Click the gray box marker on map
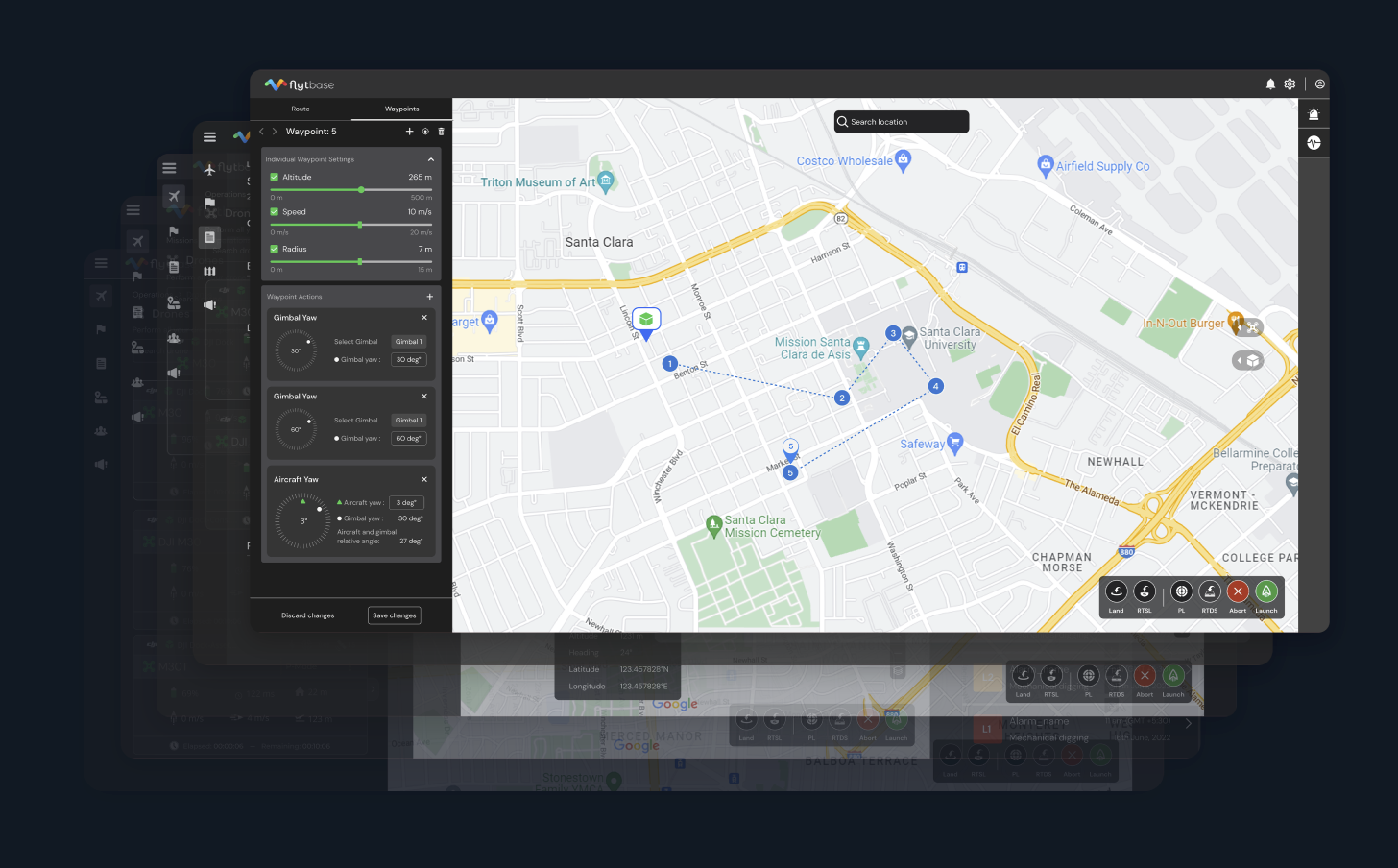1398x868 pixels. point(1247,360)
